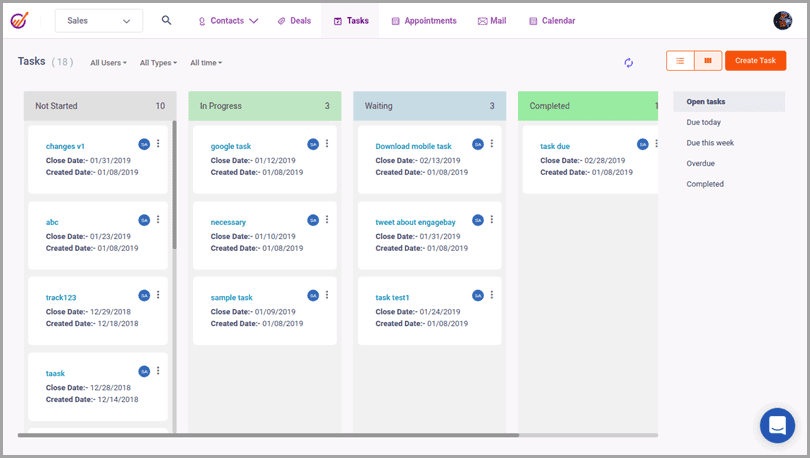Open the chat support bubble
Image resolution: width=810 pixels, height=458 pixels.
pyautogui.click(x=777, y=425)
